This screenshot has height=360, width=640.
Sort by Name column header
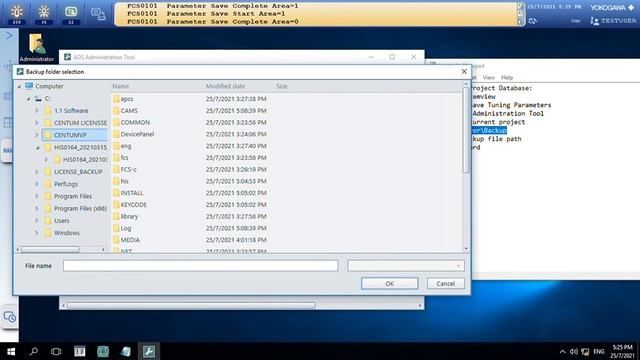click(121, 86)
